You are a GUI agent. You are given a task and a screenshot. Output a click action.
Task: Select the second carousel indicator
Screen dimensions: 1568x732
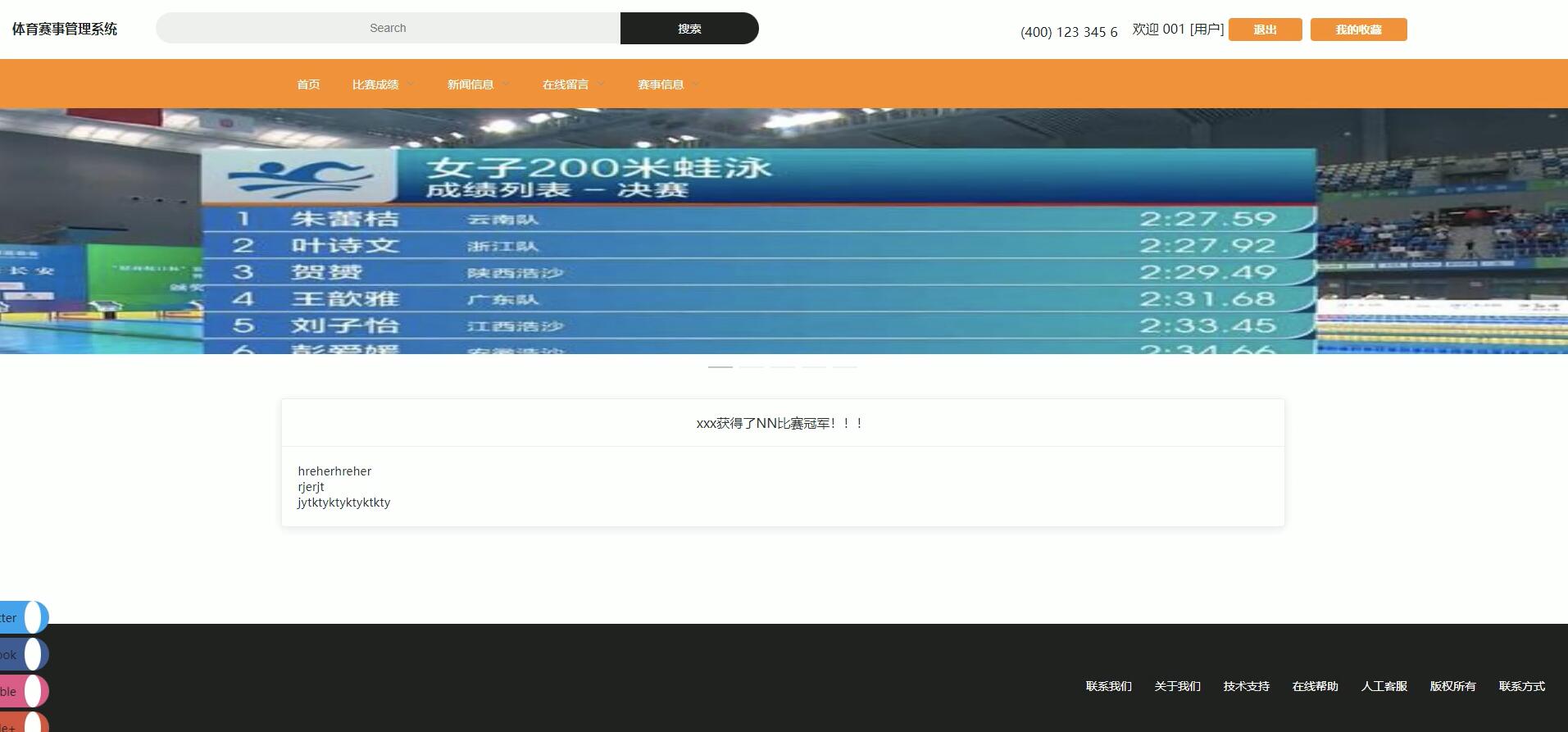click(752, 366)
